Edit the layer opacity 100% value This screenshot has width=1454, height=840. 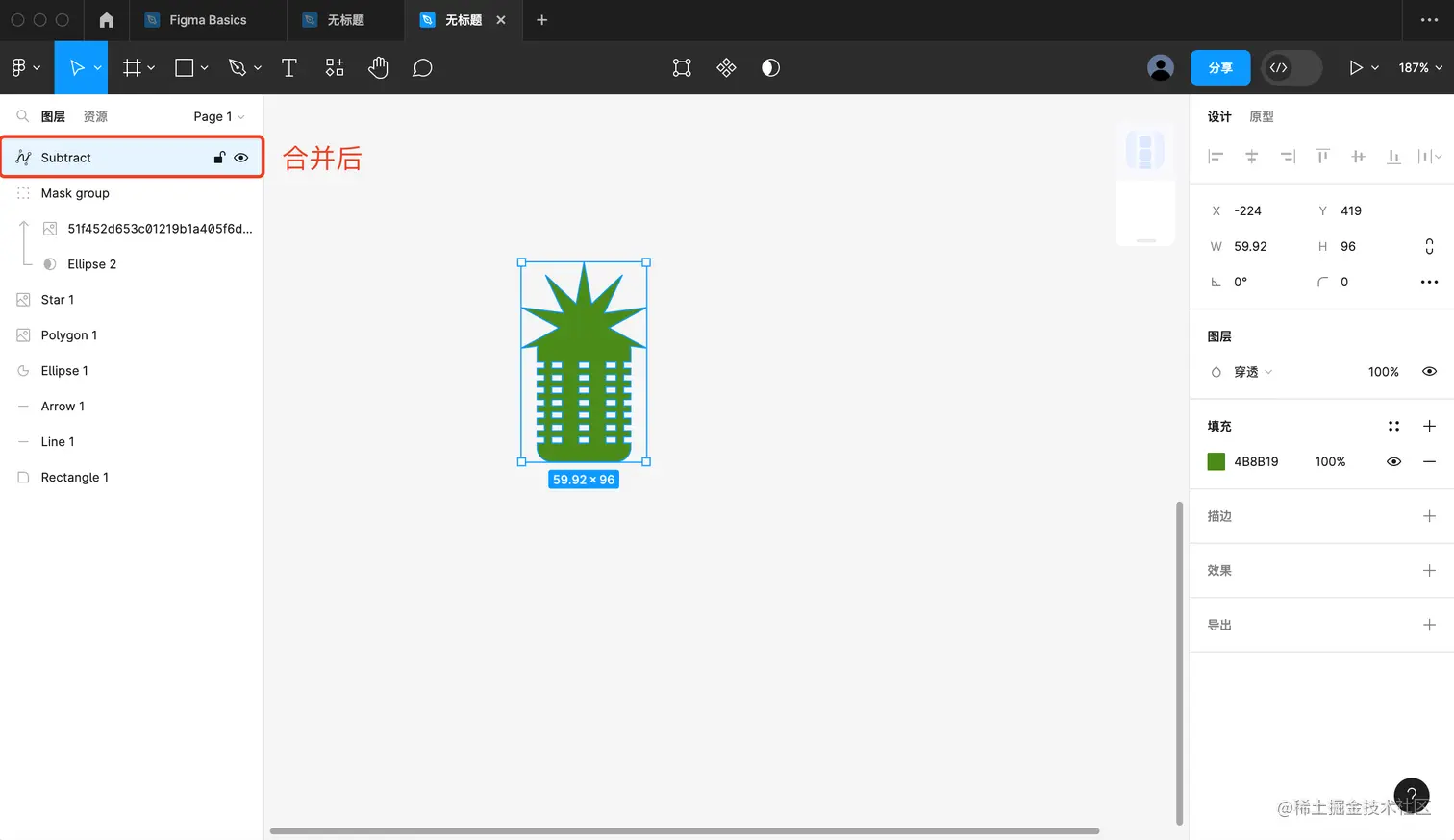pyautogui.click(x=1383, y=371)
